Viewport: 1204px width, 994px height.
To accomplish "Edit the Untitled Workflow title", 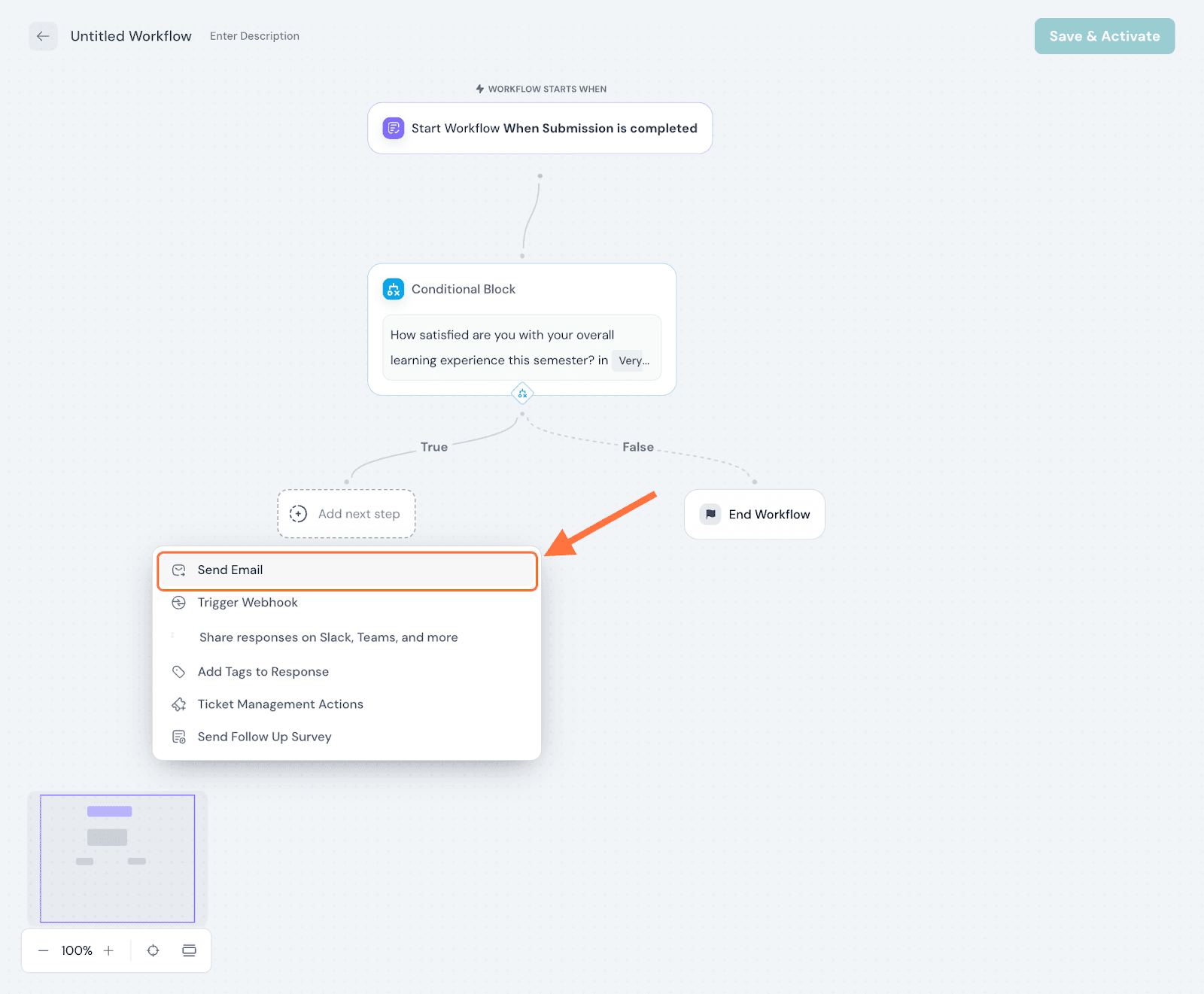I will point(131,36).
